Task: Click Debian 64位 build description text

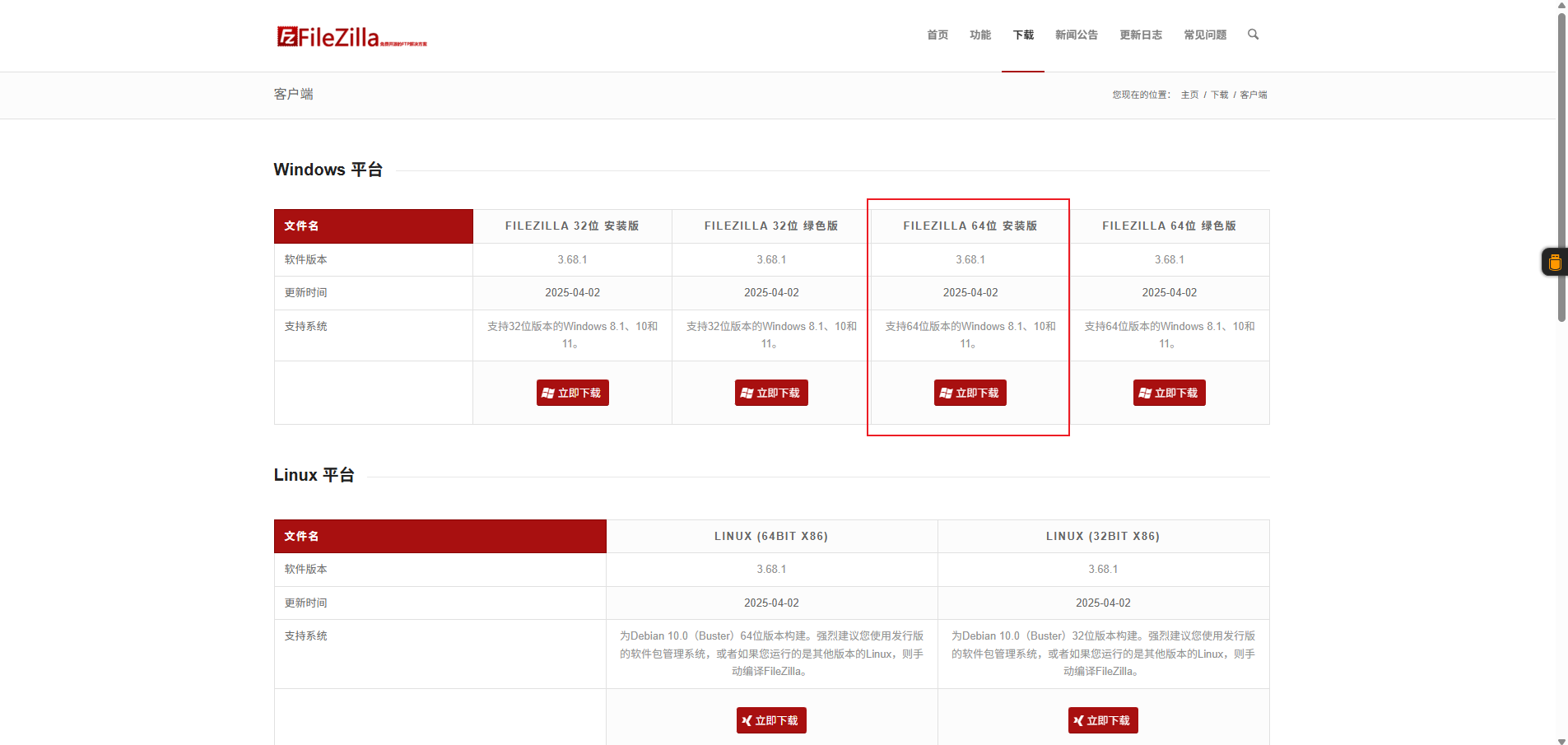Action: click(x=771, y=654)
